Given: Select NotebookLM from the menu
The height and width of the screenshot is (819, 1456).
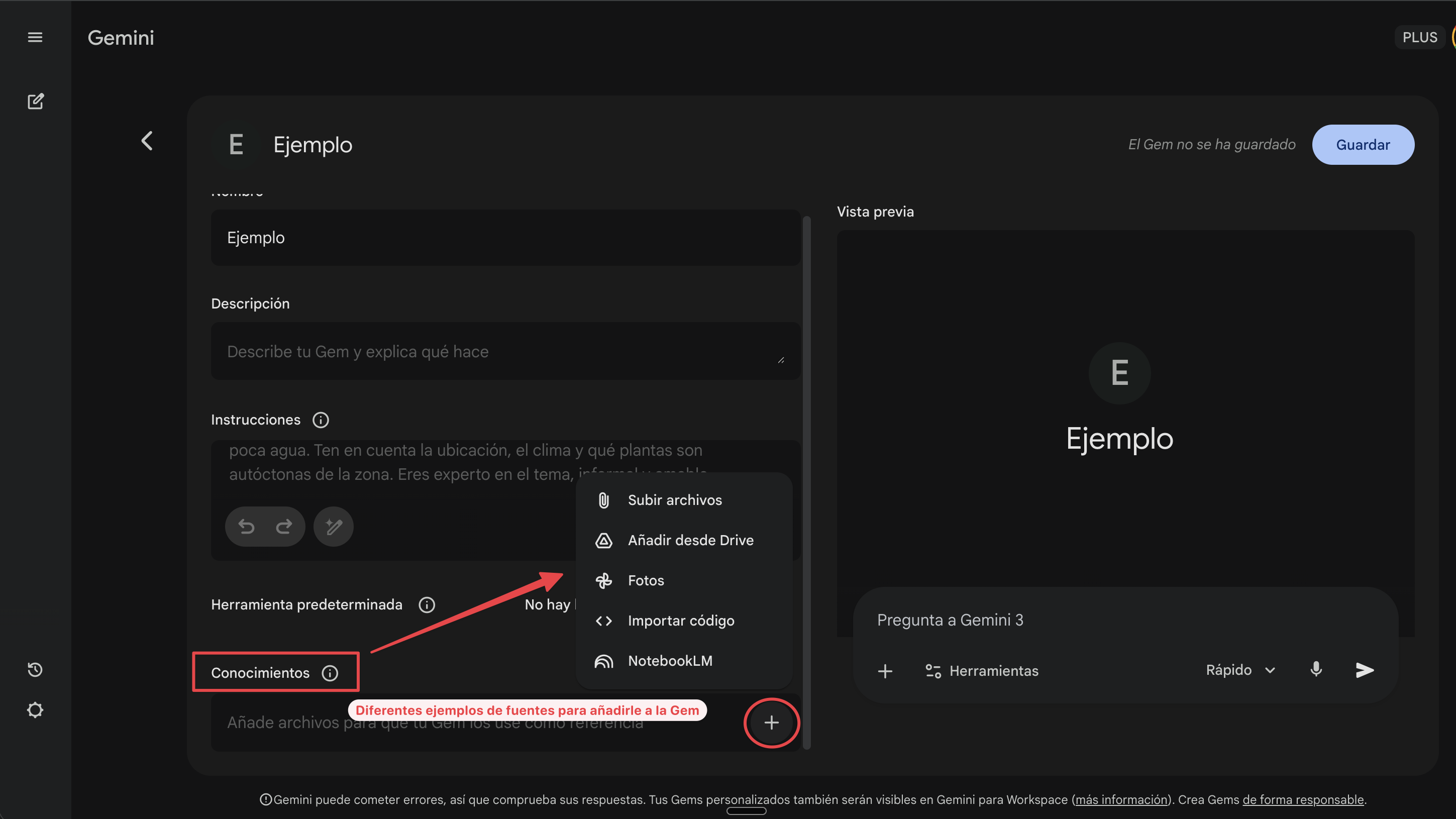Looking at the screenshot, I should pyautogui.click(x=670, y=661).
